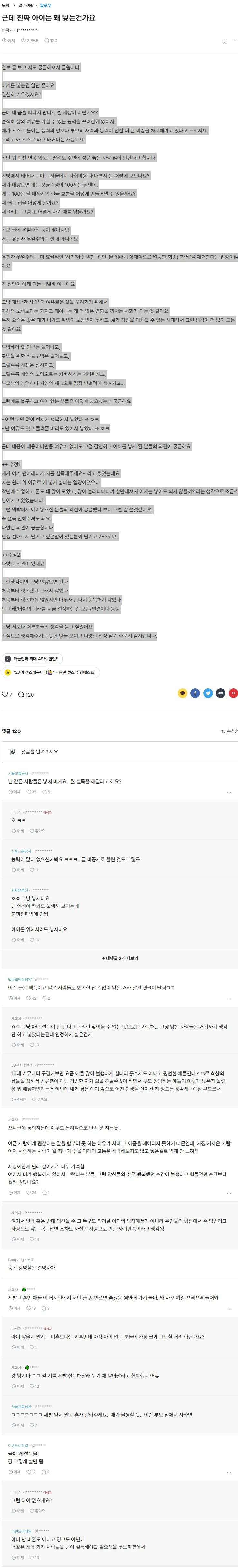The width and height of the screenshot is (238, 1568).
Task: Expand 대댓글 2개 더보기 replies
Action: [x=120, y=958]
